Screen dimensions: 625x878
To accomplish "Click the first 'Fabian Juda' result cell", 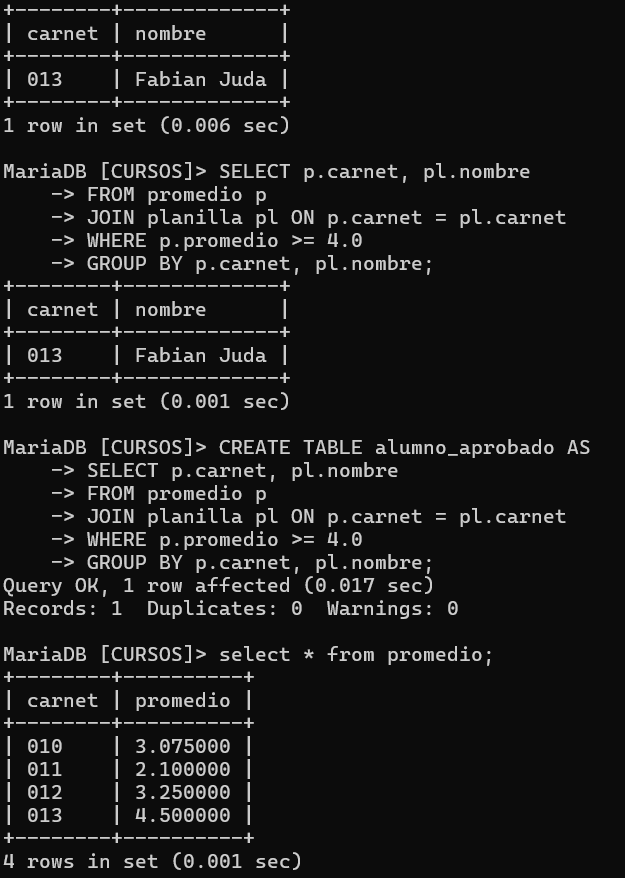I will (x=200, y=80).
